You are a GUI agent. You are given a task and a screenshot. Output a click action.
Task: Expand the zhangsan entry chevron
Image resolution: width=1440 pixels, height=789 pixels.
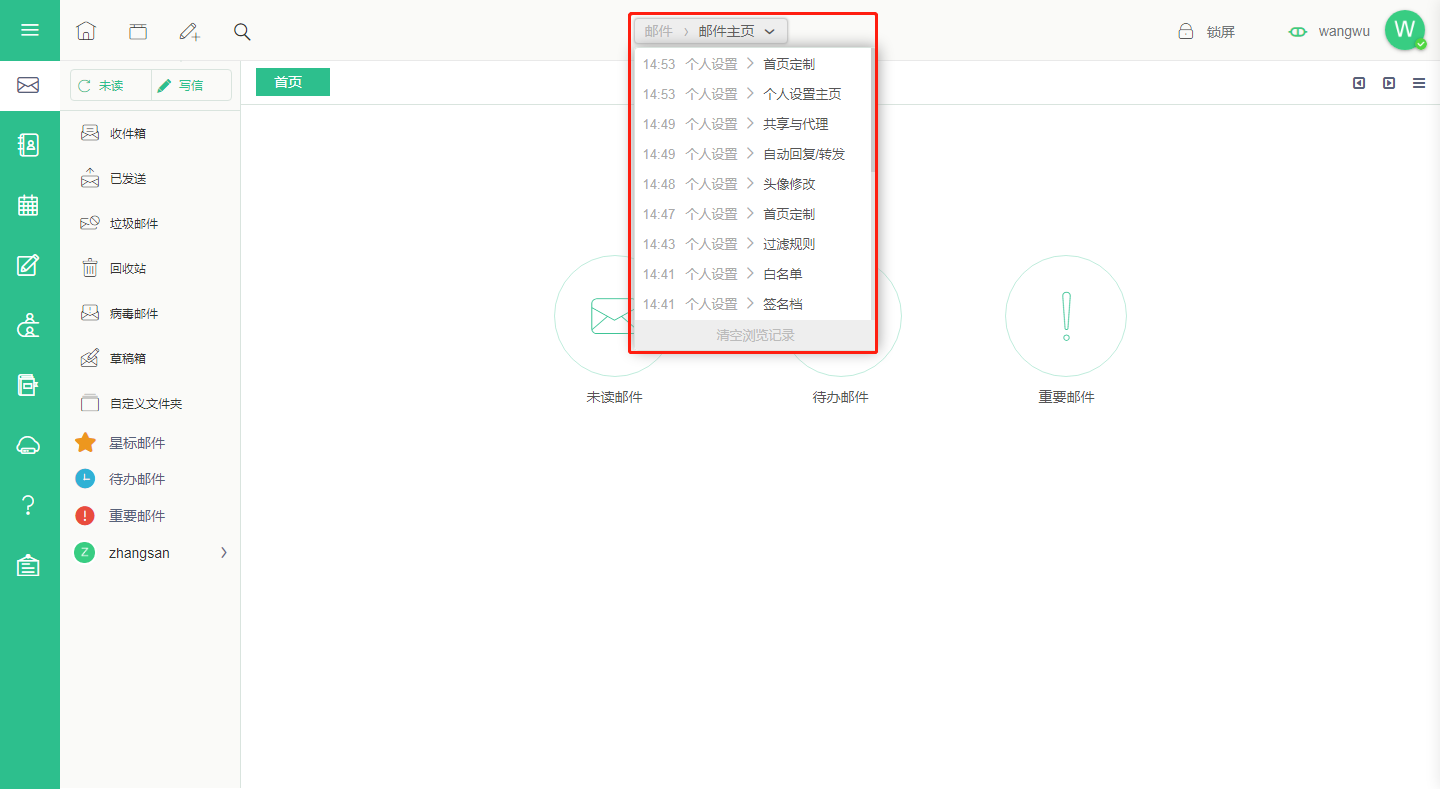(224, 552)
